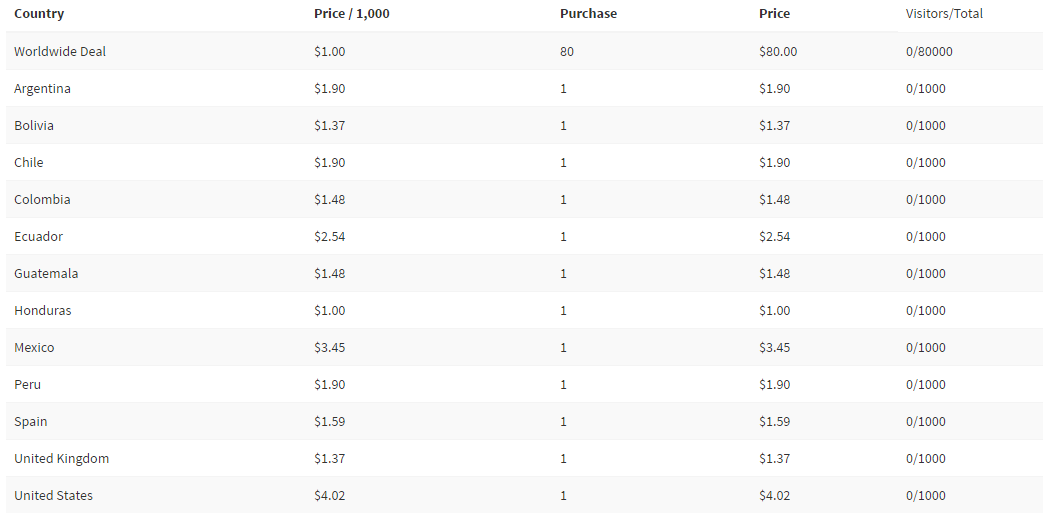
Task: Select the Peru country cell
Action: click(27, 385)
